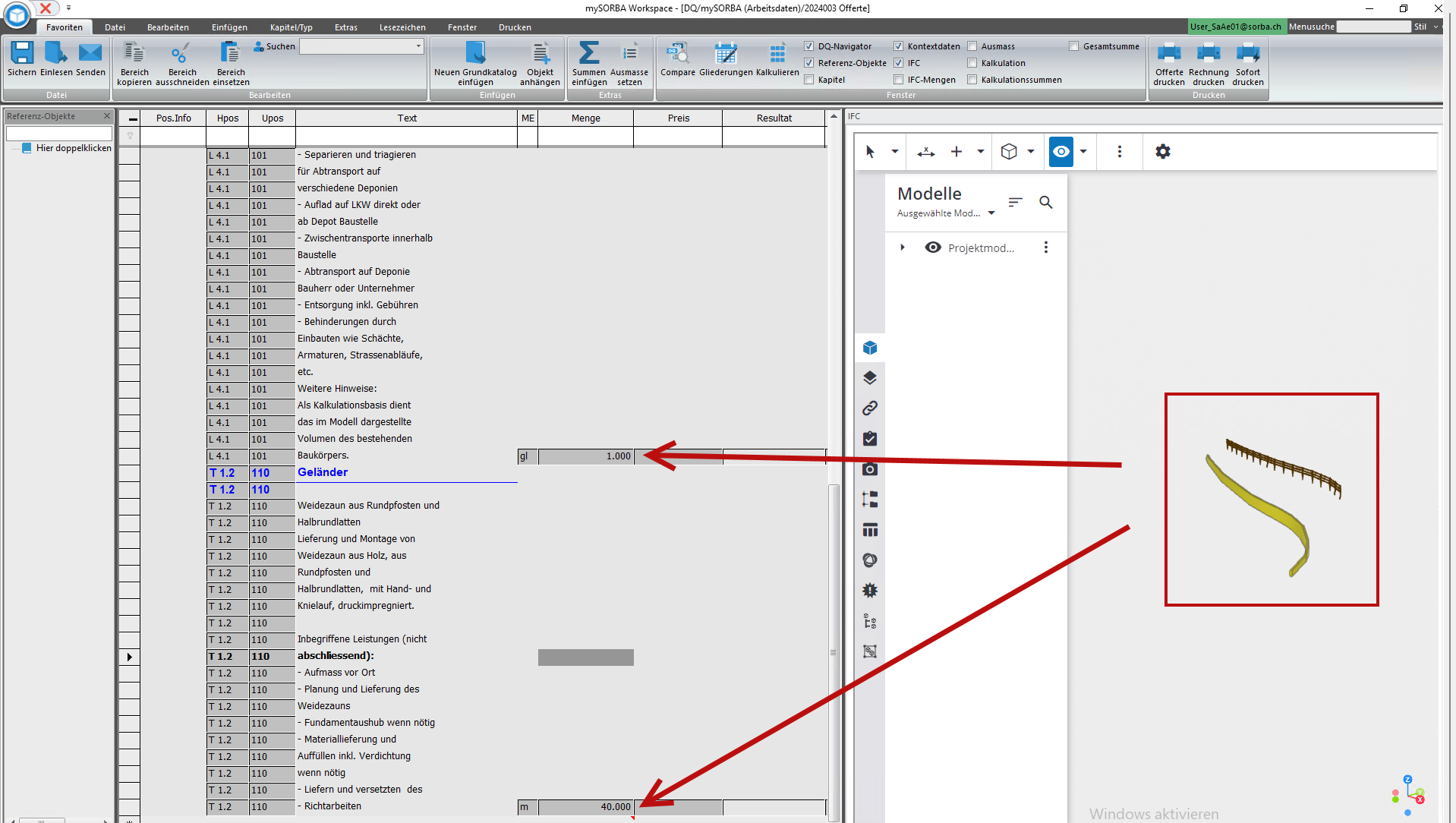The height and width of the screenshot is (823, 1456).
Task: Uncheck the DQ-Navigator checkbox
Action: pyautogui.click(x=809, y=46)
